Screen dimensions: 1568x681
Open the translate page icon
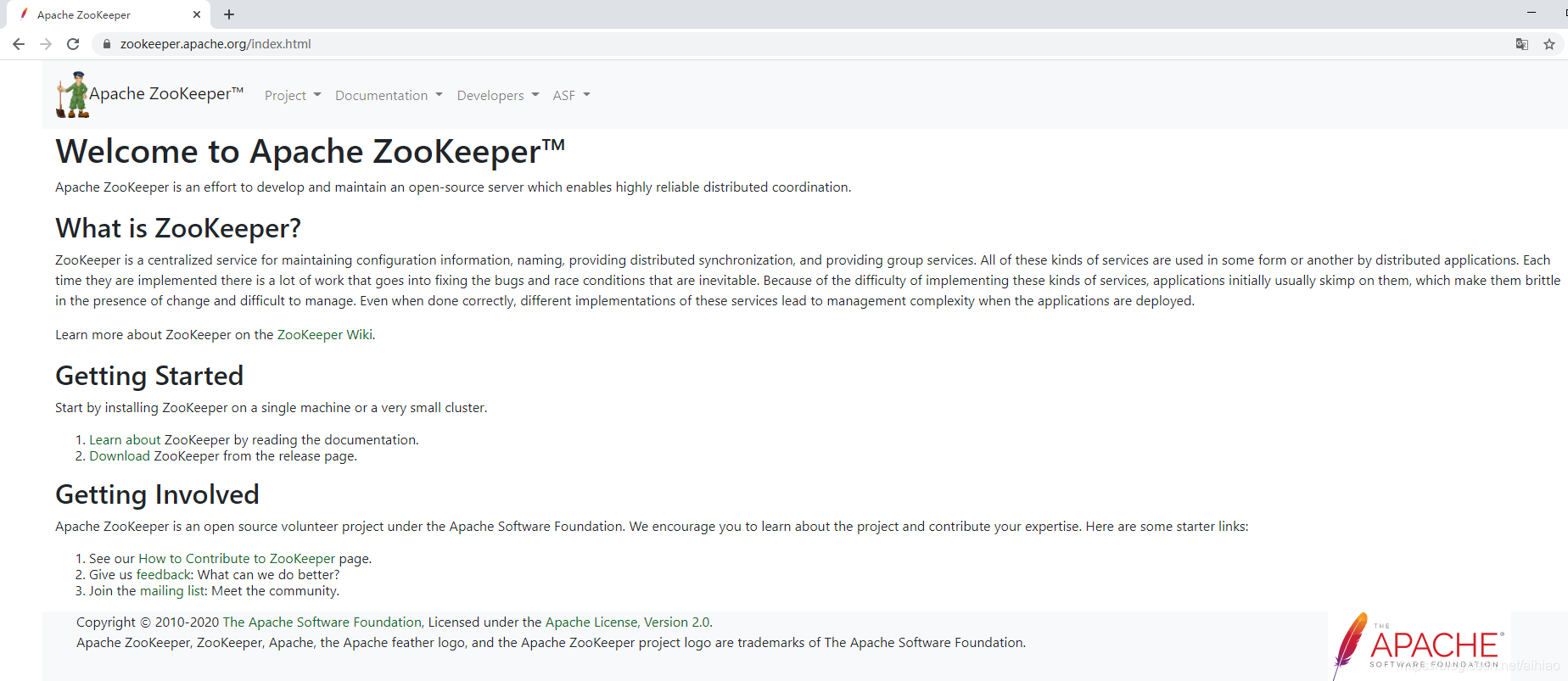click(x=1522, y=44)
